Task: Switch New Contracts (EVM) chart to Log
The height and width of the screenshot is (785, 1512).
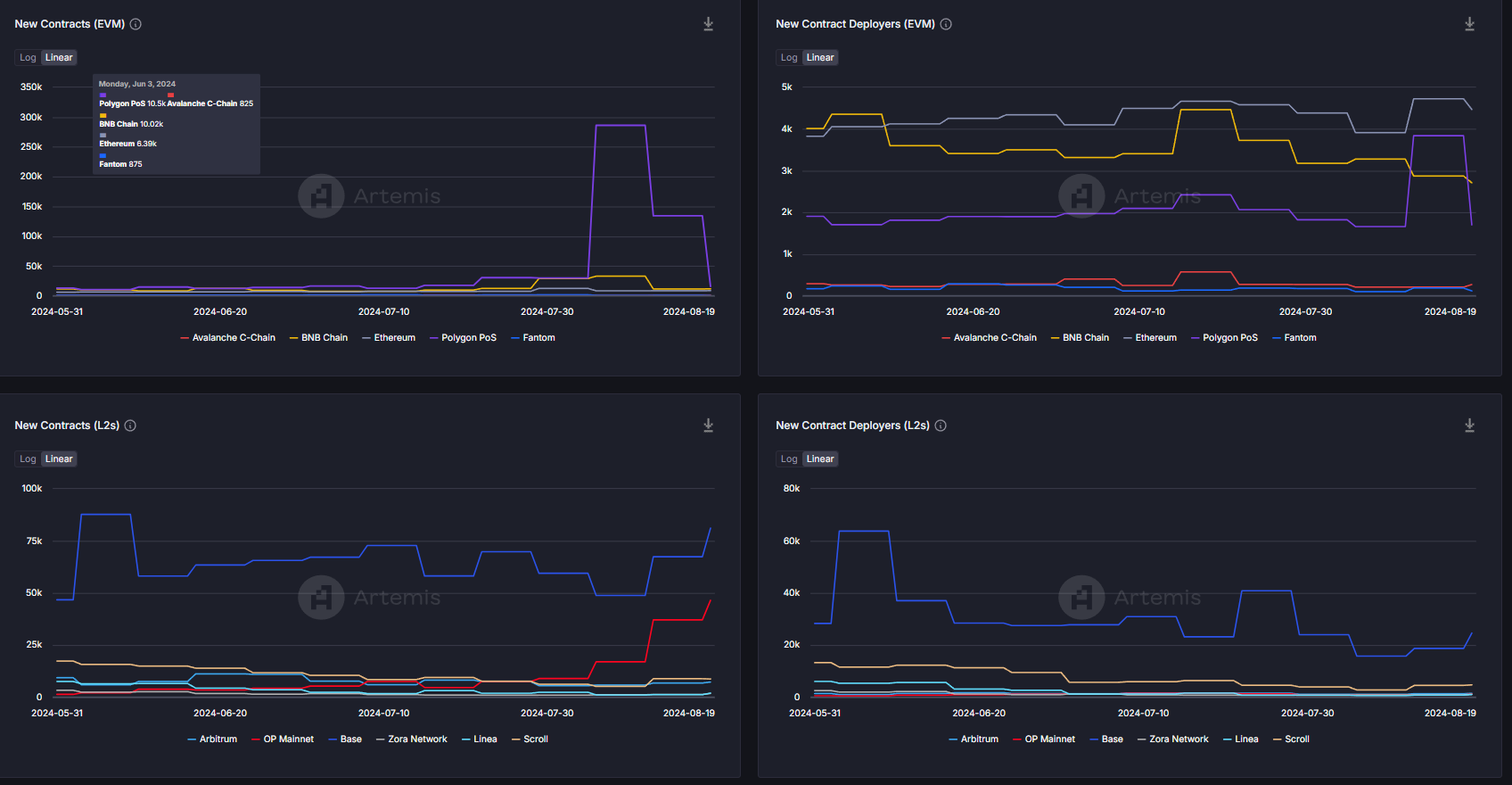Action: 28,58
